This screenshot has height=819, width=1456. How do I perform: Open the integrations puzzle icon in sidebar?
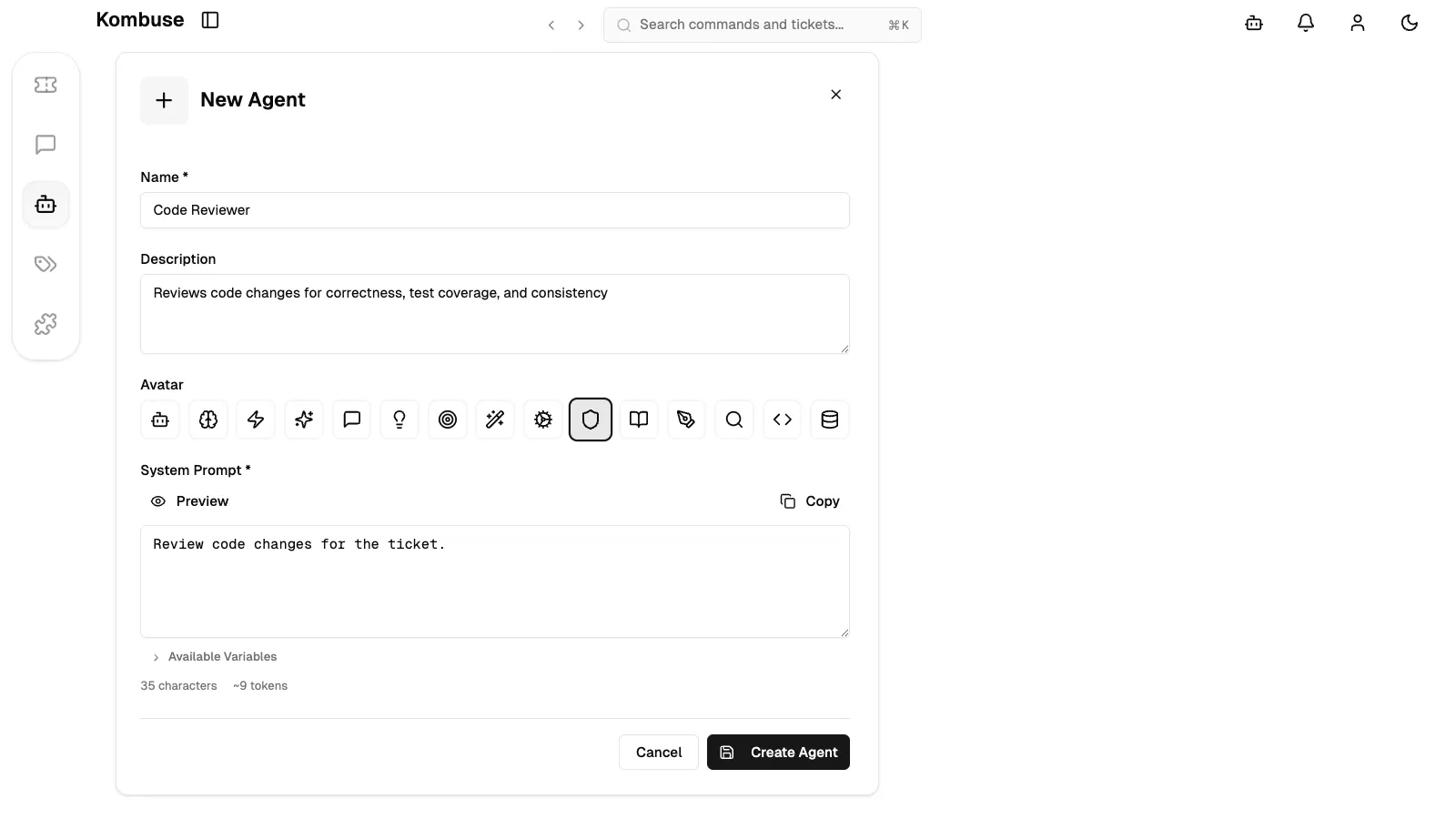[x=45, y=324]
